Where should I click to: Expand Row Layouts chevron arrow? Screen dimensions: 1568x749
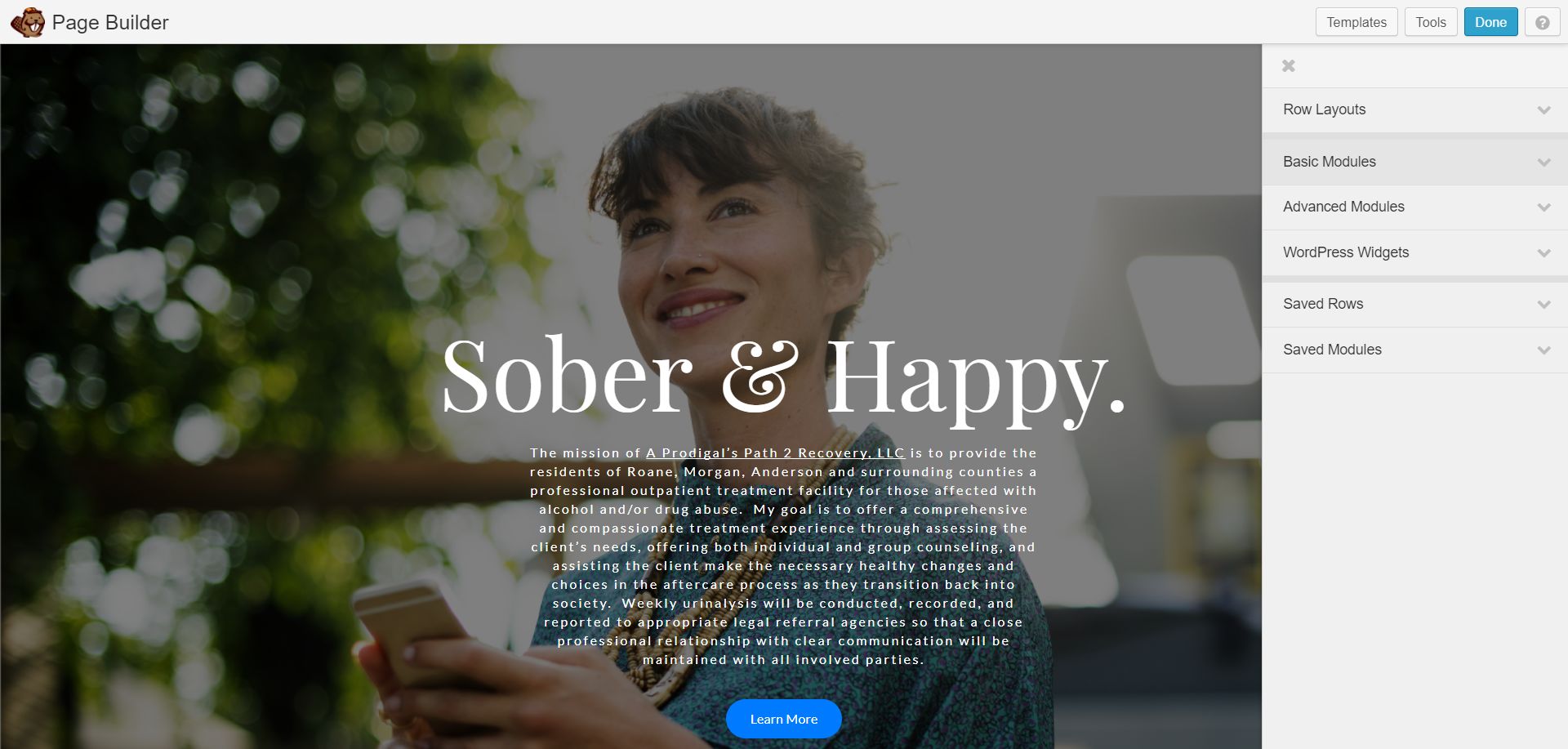click(x=1543, y=109)
